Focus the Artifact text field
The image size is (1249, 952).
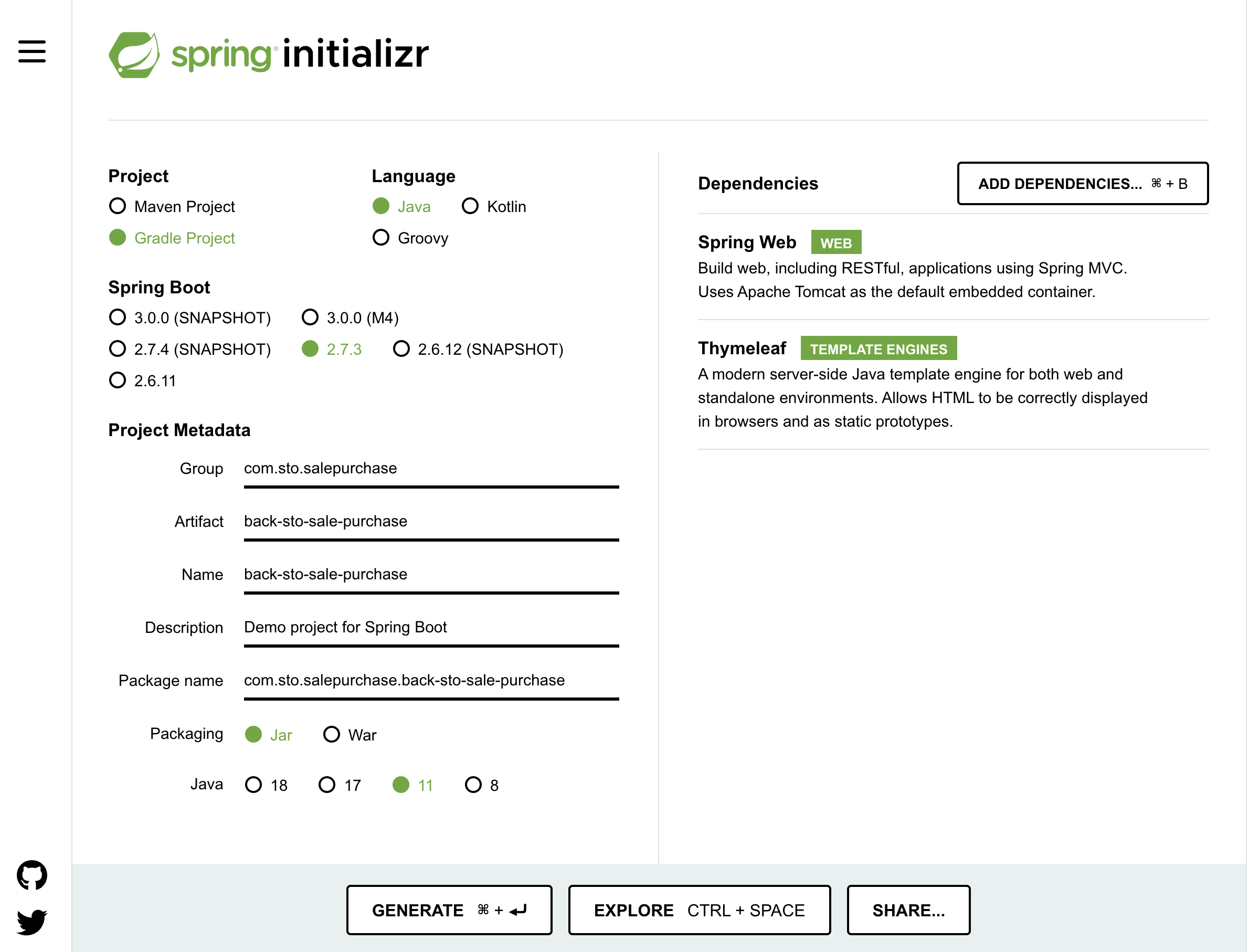(431, 521)
